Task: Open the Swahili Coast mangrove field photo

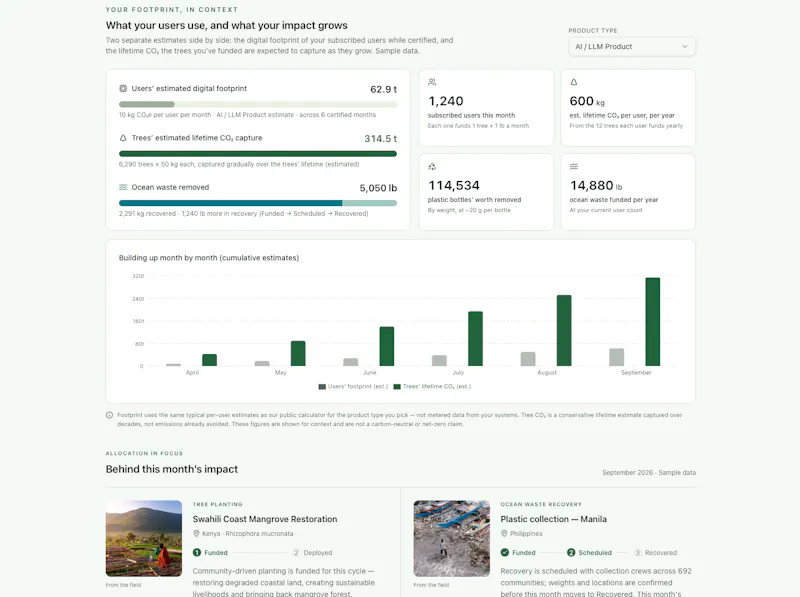Action: [144, 538]
